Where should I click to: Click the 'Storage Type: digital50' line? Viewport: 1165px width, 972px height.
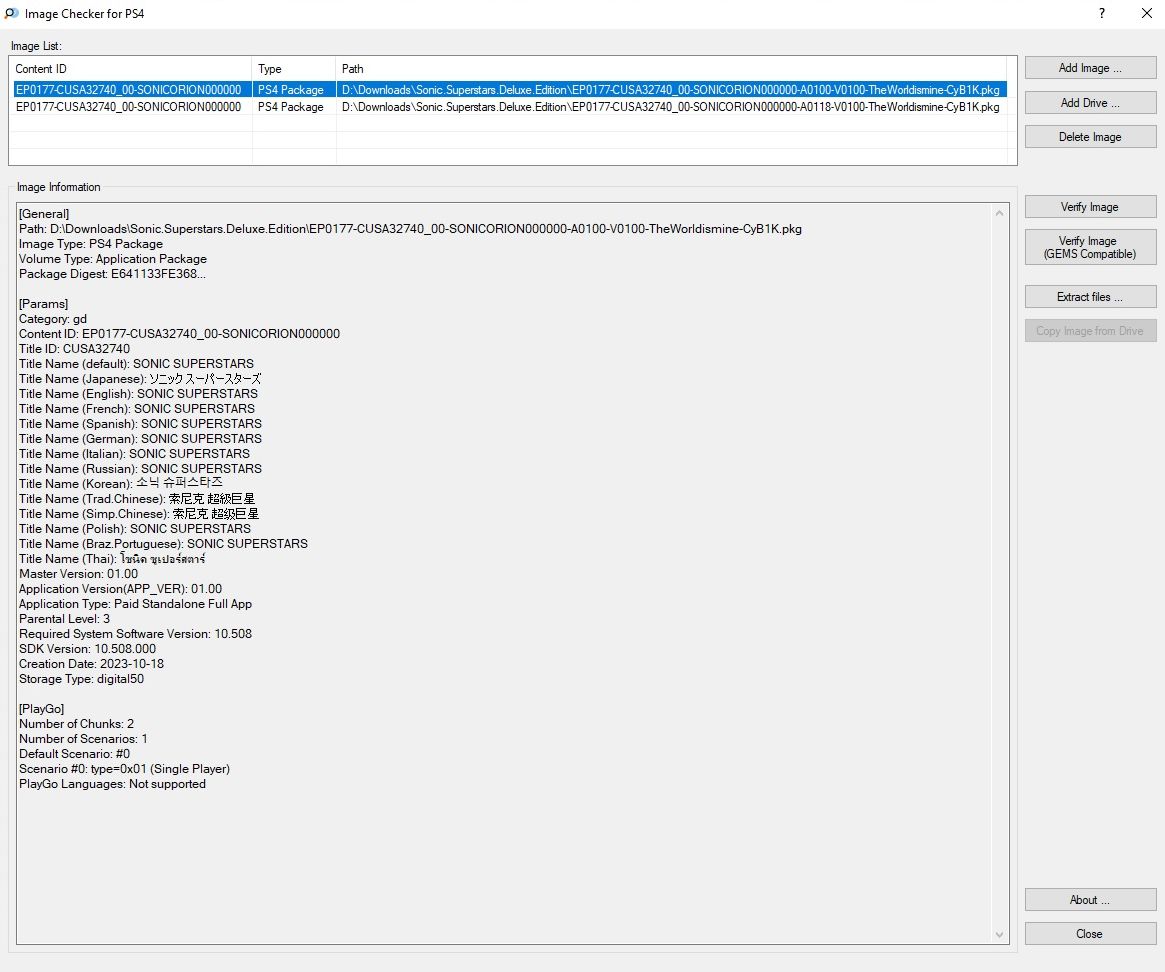[x=82, y=678]
